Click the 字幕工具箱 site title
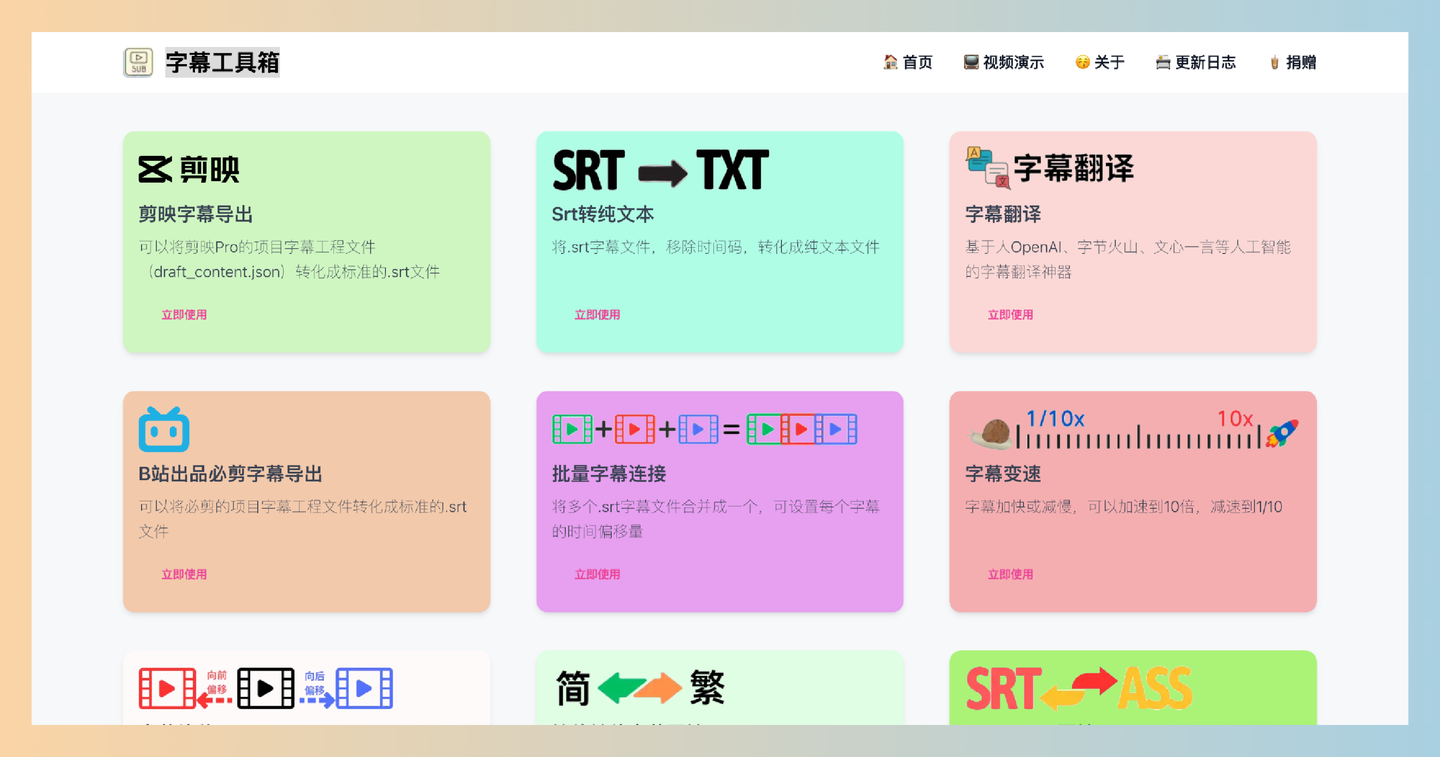Viewport: 1440px width, 757px height. 222,63
